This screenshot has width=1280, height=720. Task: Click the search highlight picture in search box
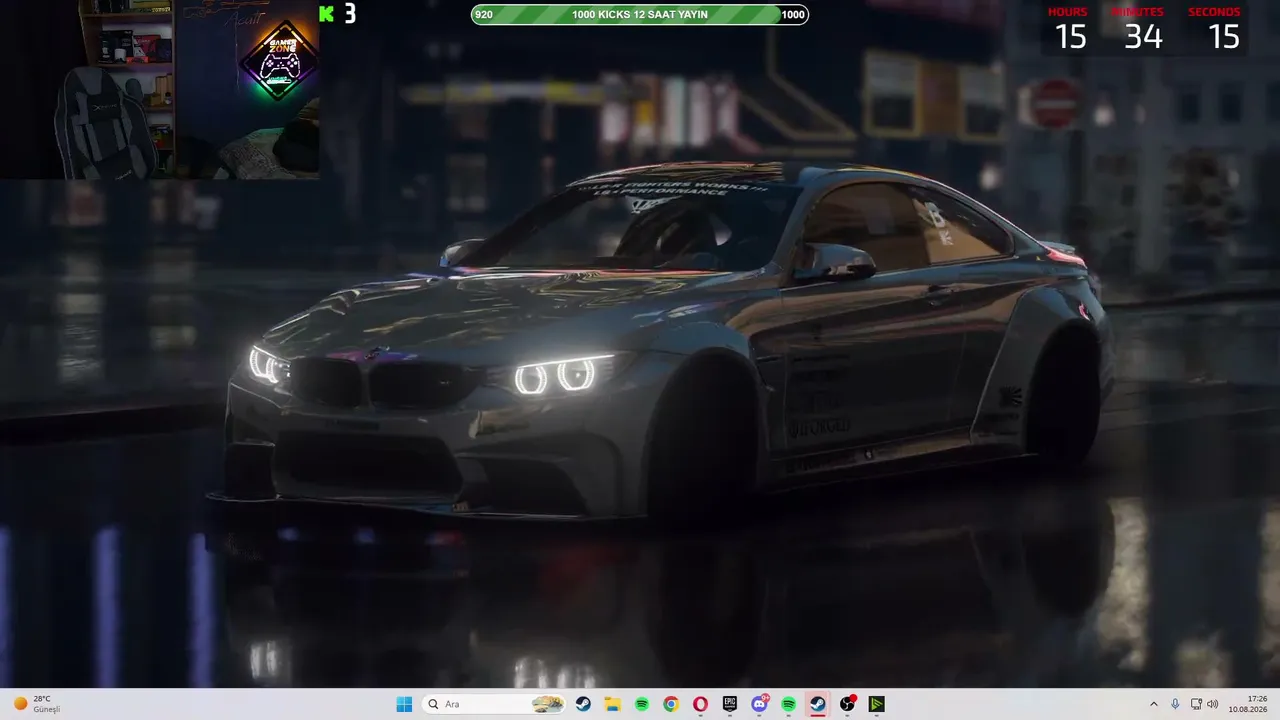coord(547,704)
